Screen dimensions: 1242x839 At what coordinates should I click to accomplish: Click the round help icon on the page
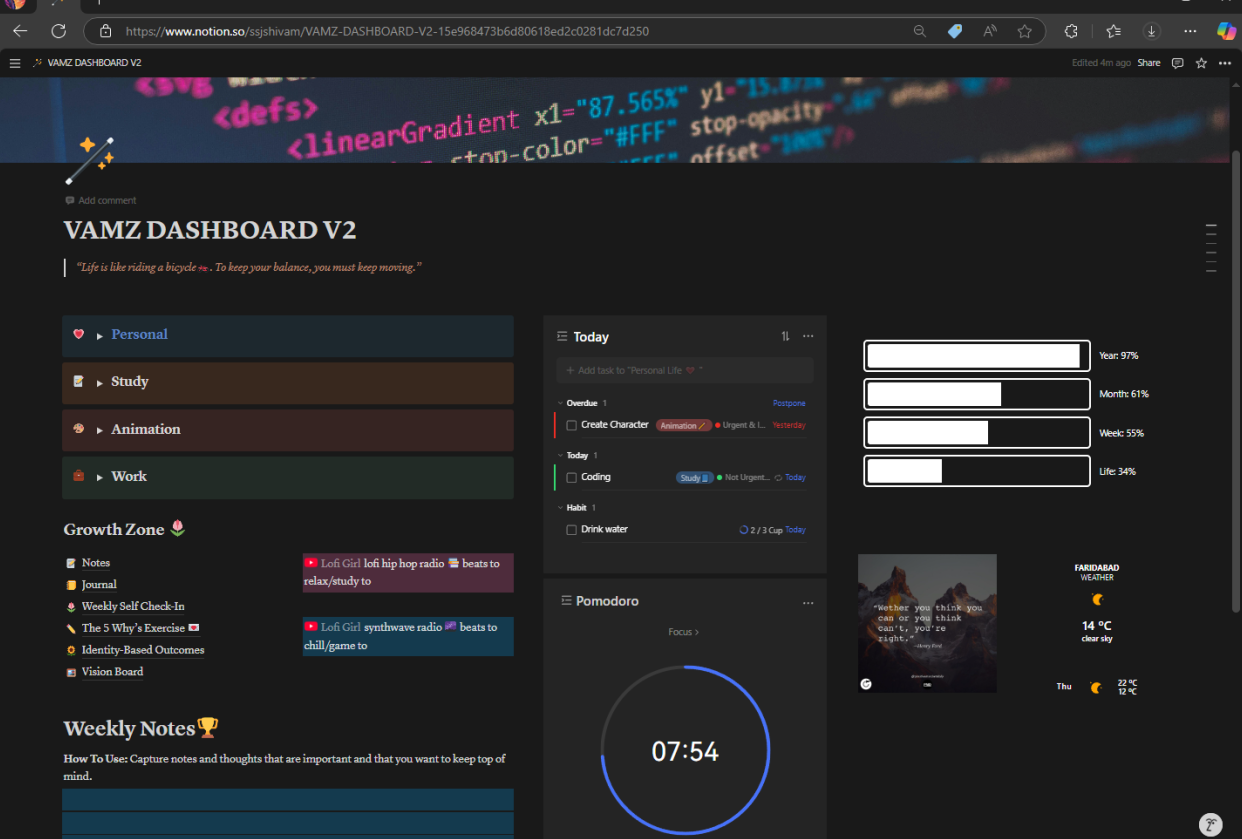click(1211, 824)
